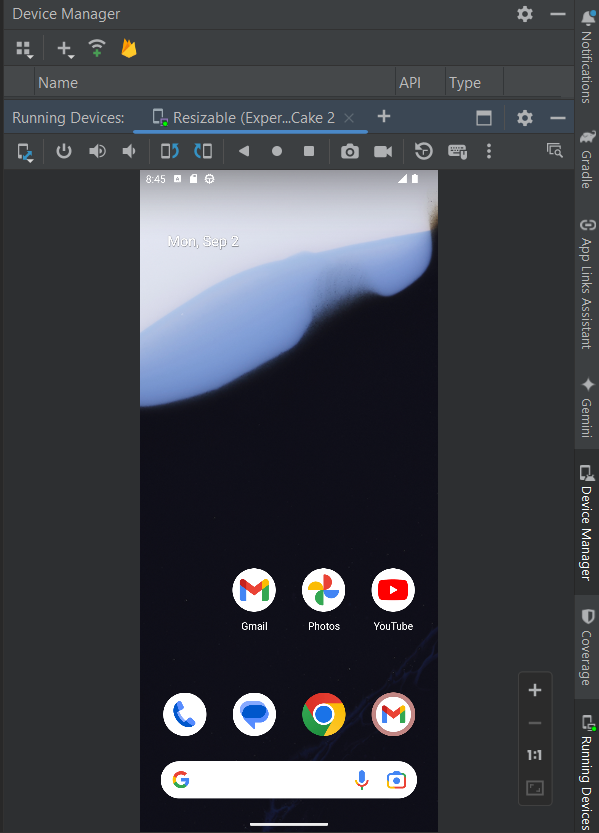
Task: Zoom in on the emulator view
Action: (535, 690)
